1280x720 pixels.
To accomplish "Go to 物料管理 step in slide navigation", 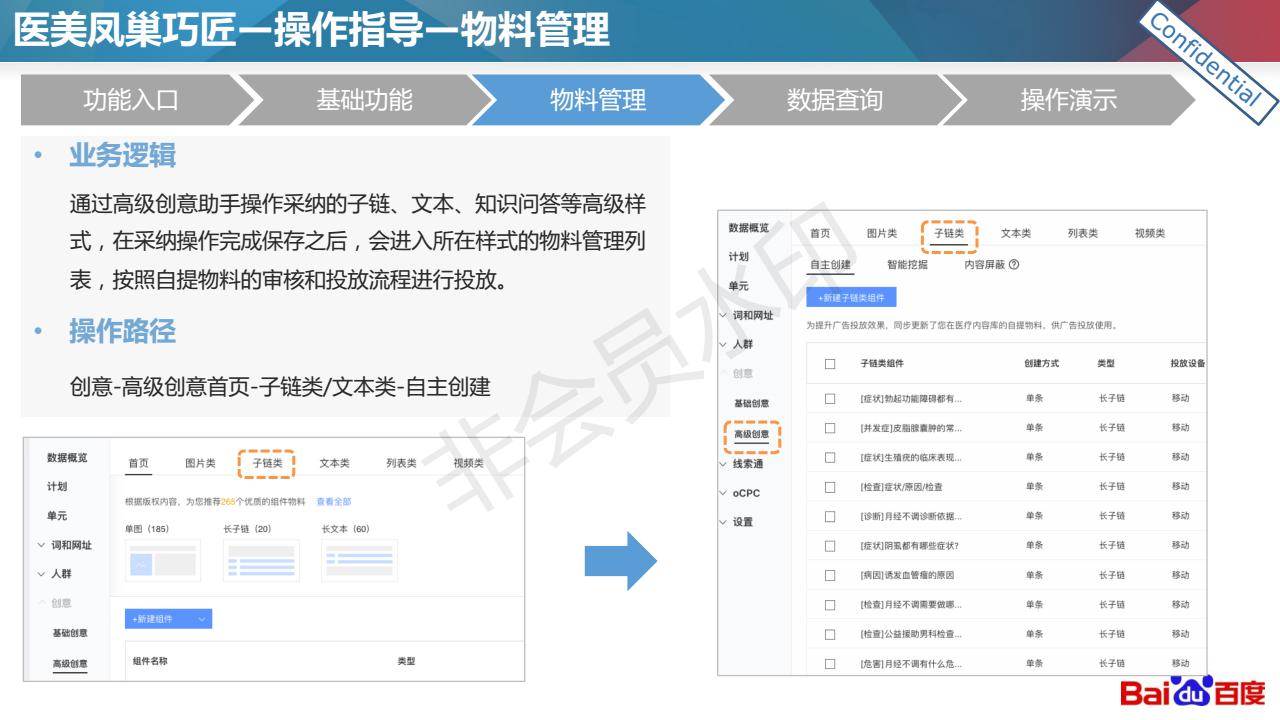I will [598, 100].
